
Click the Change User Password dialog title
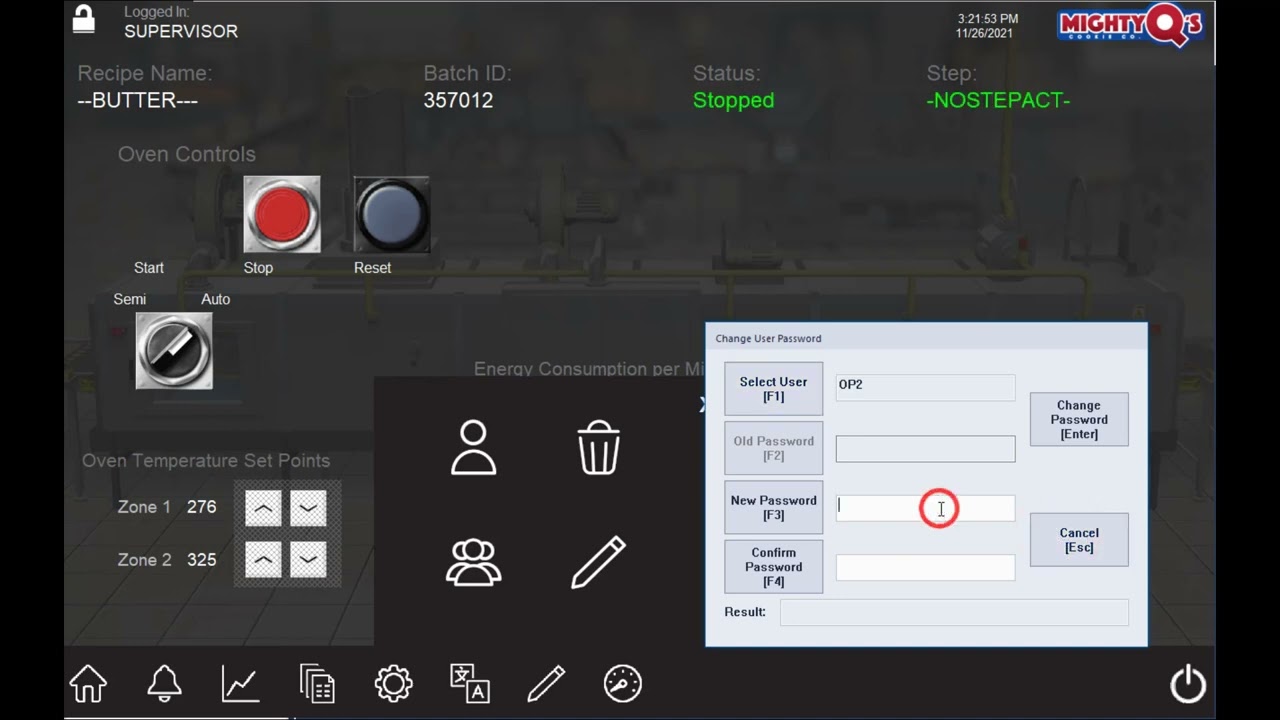tap(768, 339)
